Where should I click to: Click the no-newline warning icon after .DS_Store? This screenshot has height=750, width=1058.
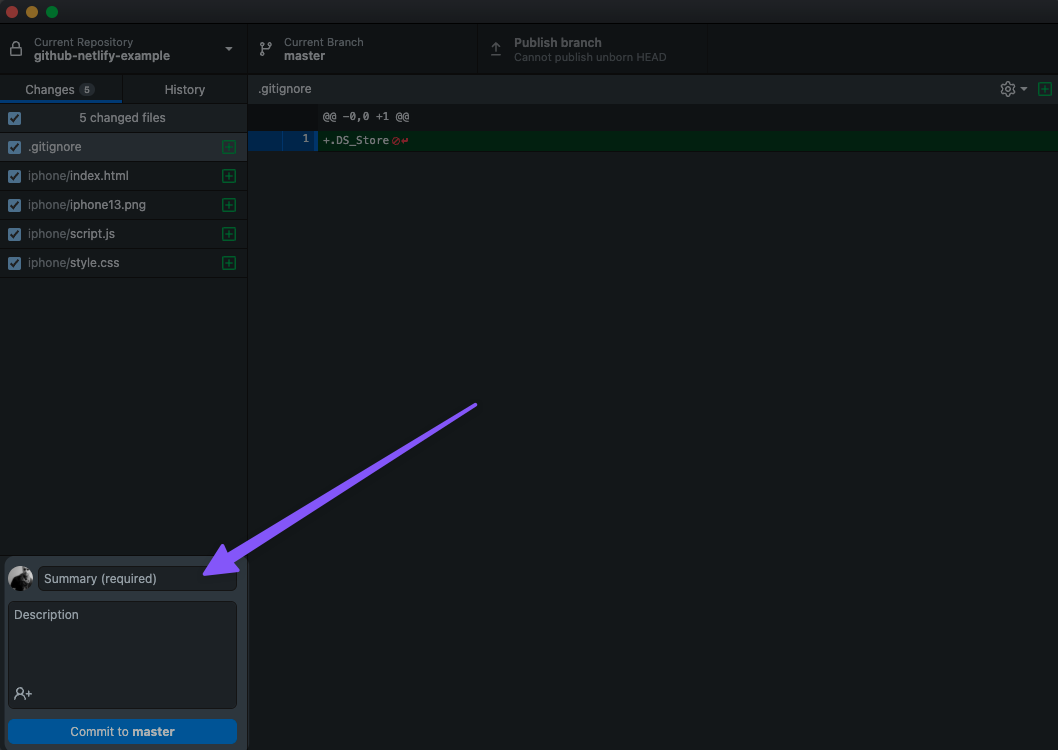pos(400,141)
